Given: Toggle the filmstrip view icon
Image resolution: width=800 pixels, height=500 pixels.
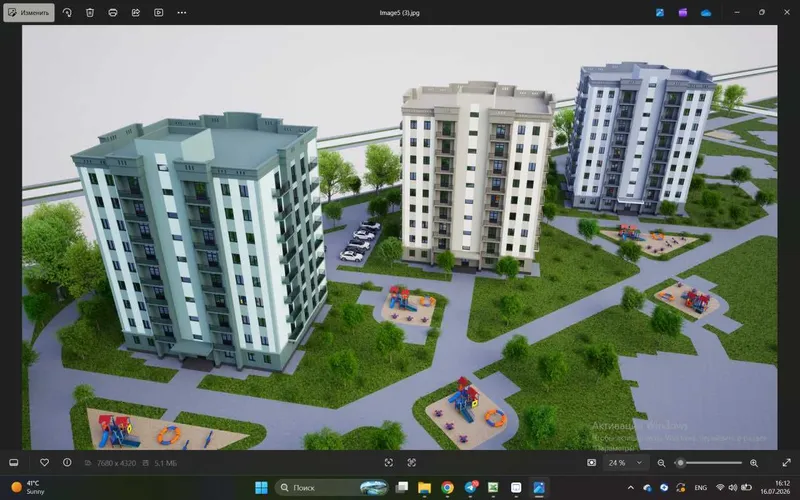Looking at the screenshot, I should (x=14, y=463).
